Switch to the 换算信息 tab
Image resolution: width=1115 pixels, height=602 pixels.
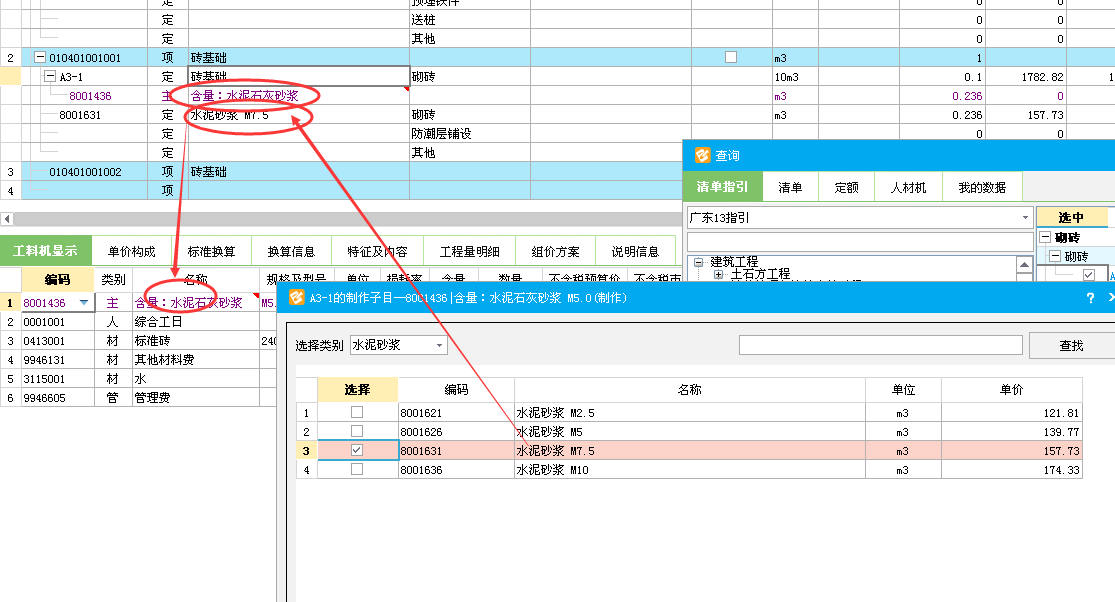pos(291,252)
